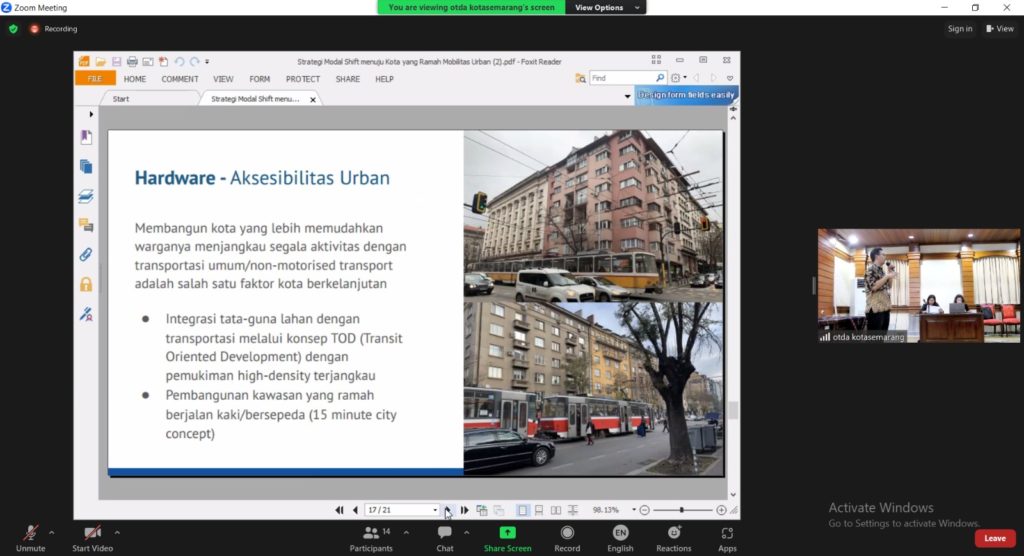Viewport: 1024px width, 556px height.
Task: Expand audio options arrow beside Unmute
Action: click(x=52, y=532)
